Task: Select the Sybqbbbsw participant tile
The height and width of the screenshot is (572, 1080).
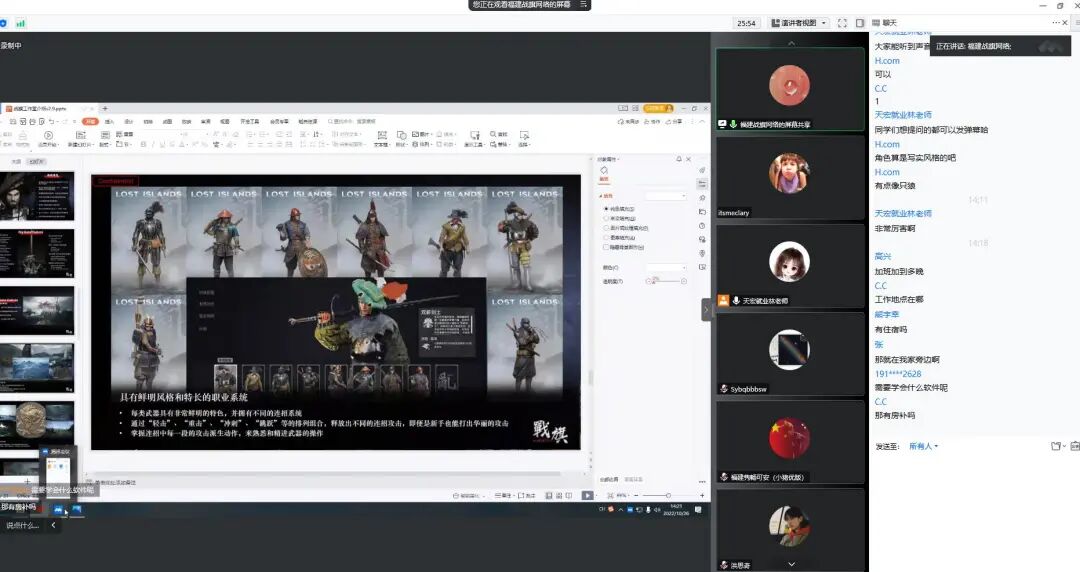Action: tap(790, 354)
